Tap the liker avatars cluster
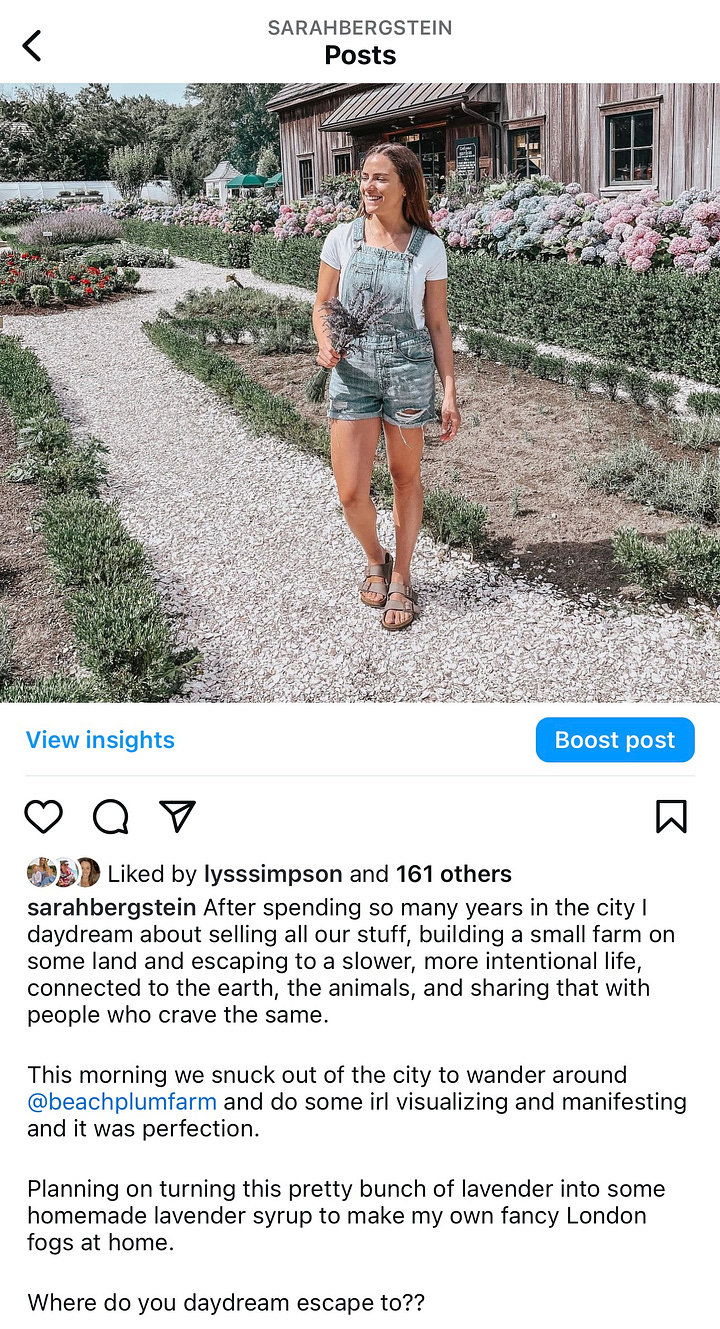 (x=63, y=873)
